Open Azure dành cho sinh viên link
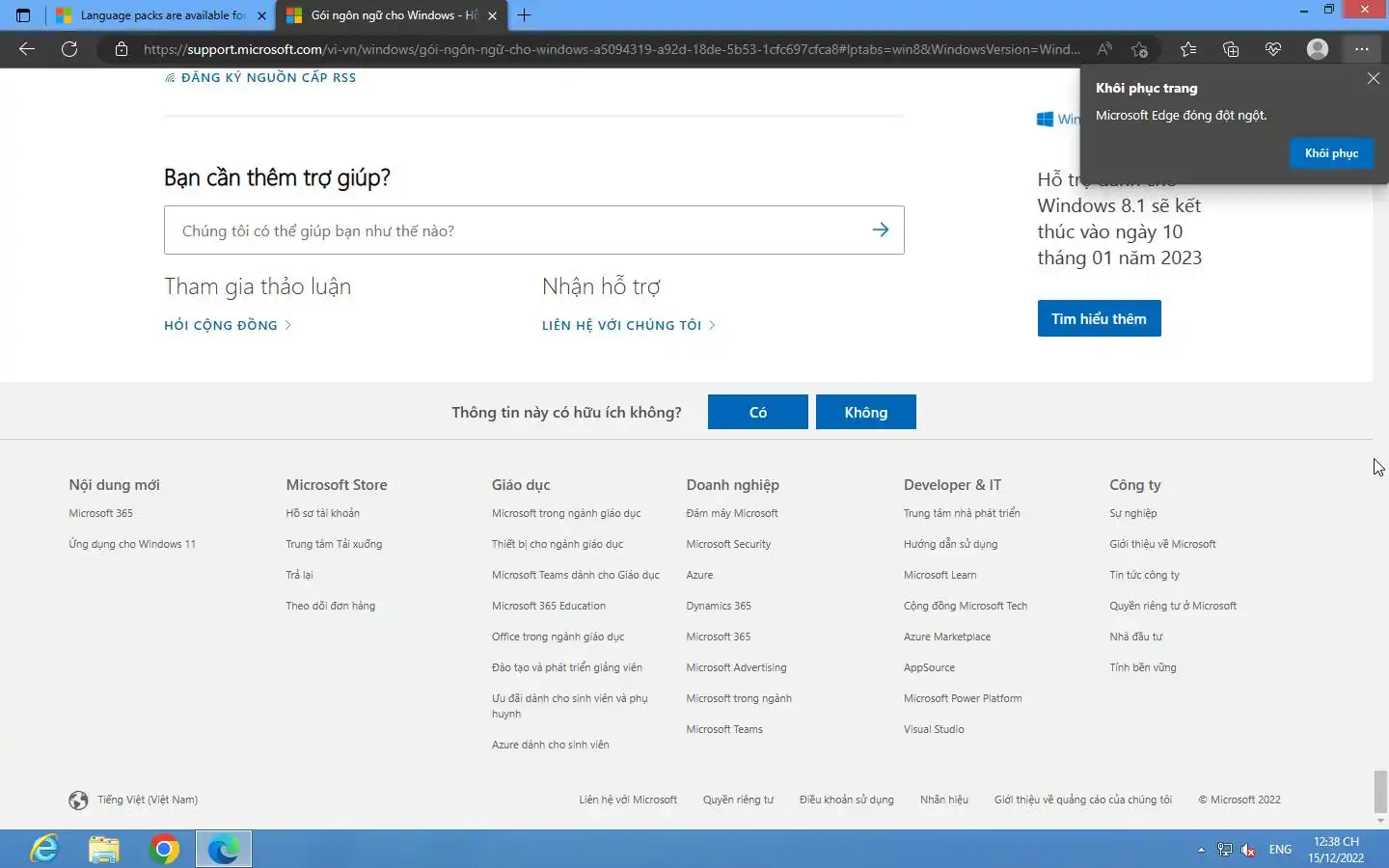 (x=550, y=745)
